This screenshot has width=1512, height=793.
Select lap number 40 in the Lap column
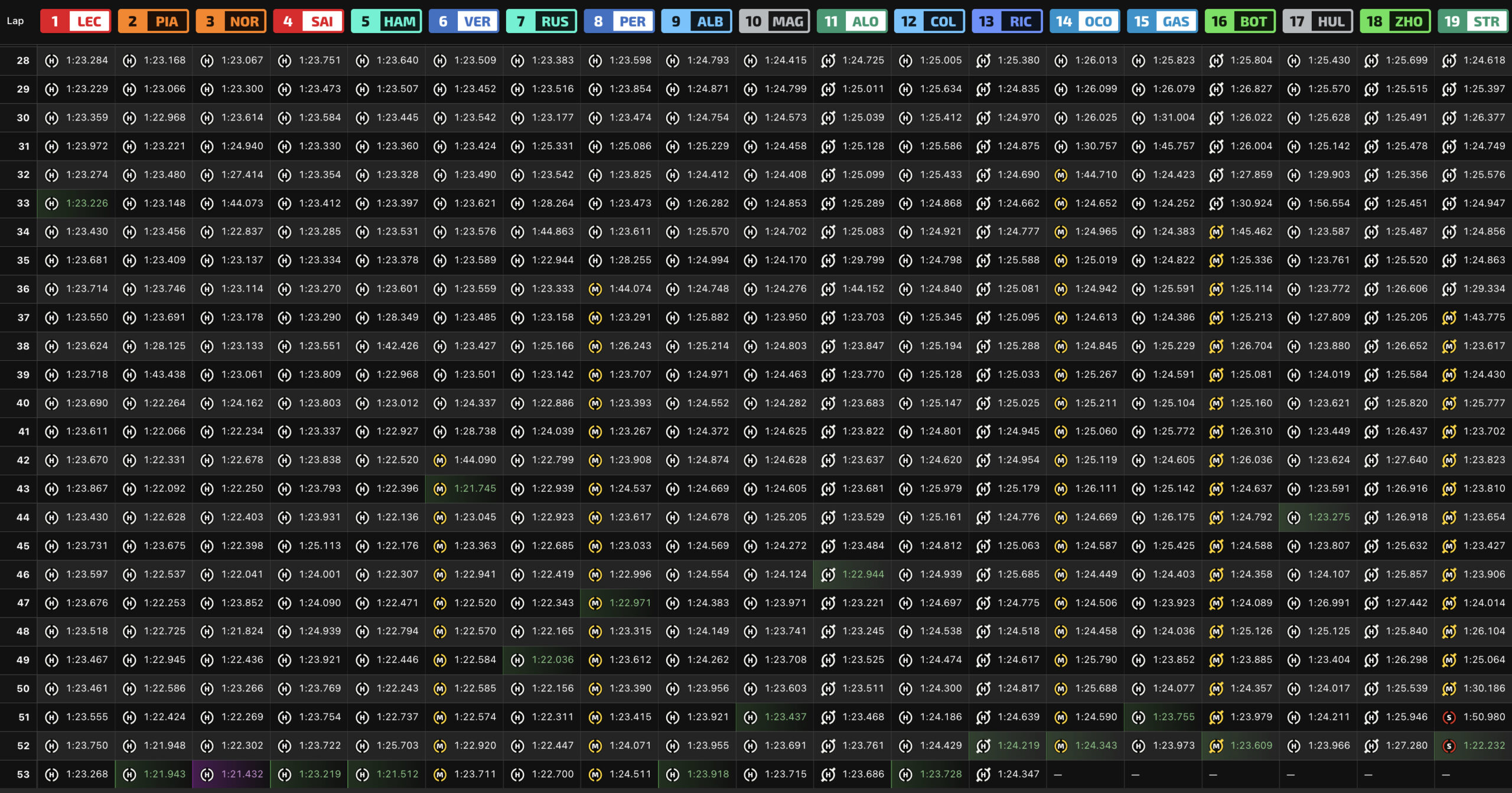click(x=23, y=403)
